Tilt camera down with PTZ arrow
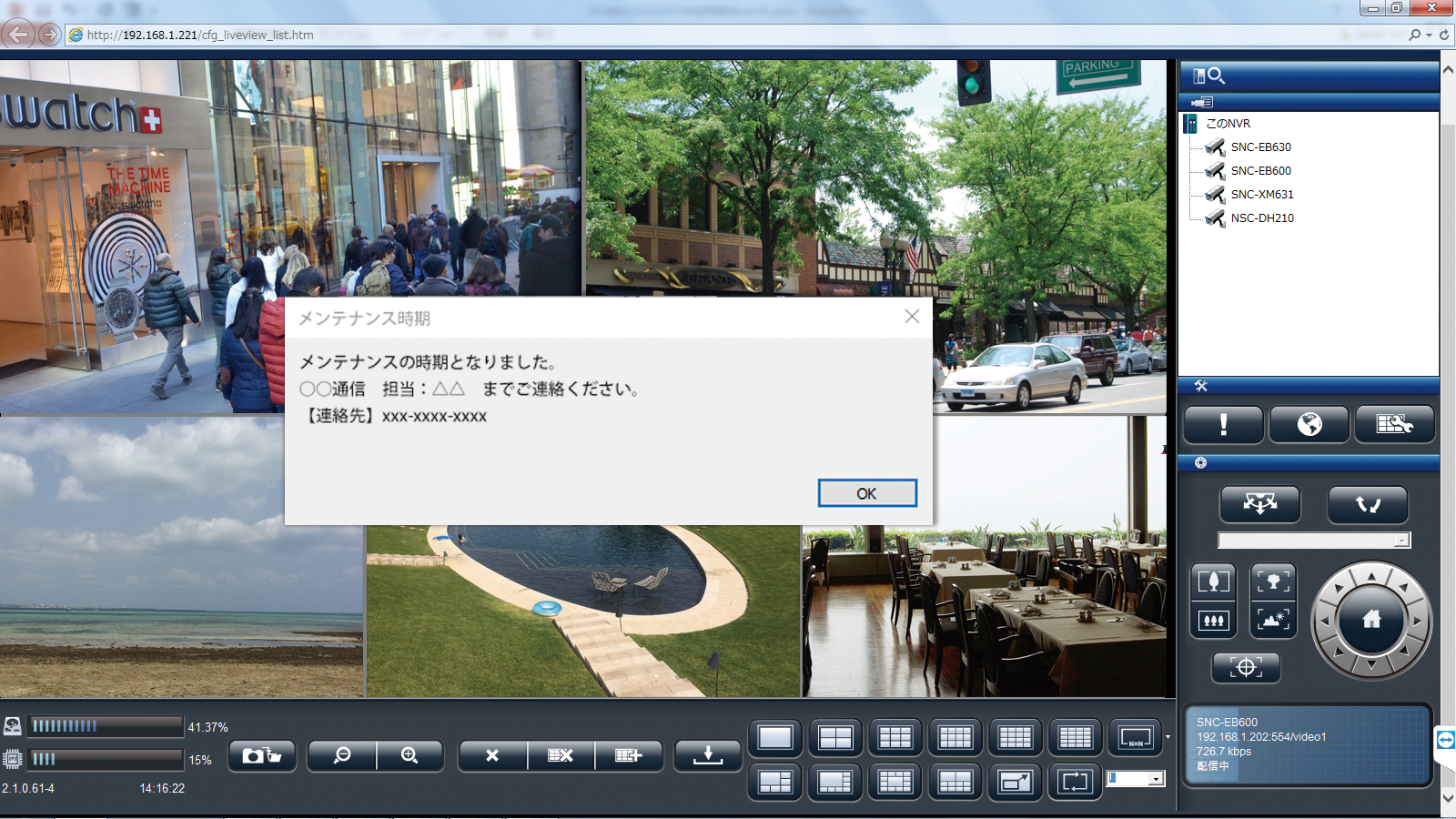1456x819 pixels. coord(1371,666)
